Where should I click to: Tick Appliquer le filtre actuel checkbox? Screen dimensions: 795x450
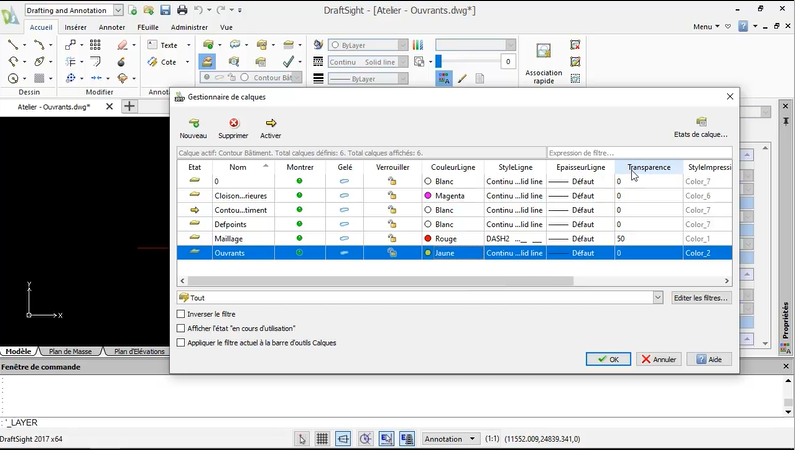pyautogui.click(x=181, y=342)
